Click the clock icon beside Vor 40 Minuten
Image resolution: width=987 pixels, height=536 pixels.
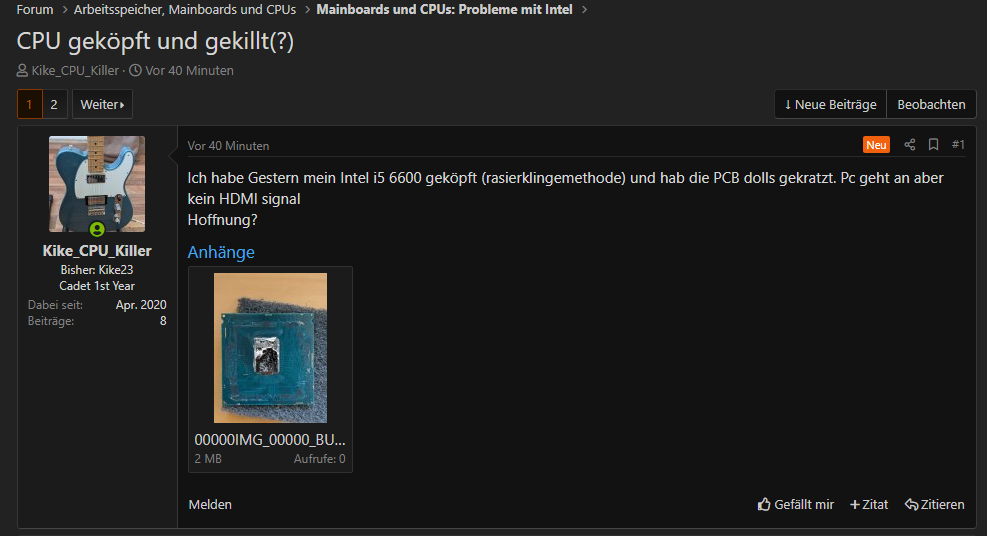[x=135, y=70]
